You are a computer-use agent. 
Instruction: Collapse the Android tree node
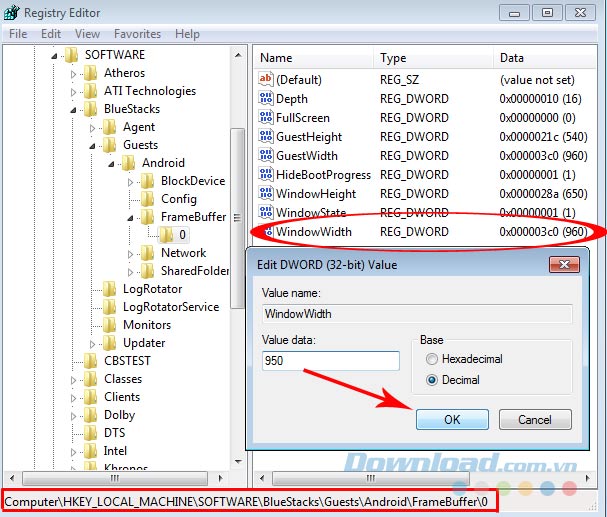coord(111,164)
